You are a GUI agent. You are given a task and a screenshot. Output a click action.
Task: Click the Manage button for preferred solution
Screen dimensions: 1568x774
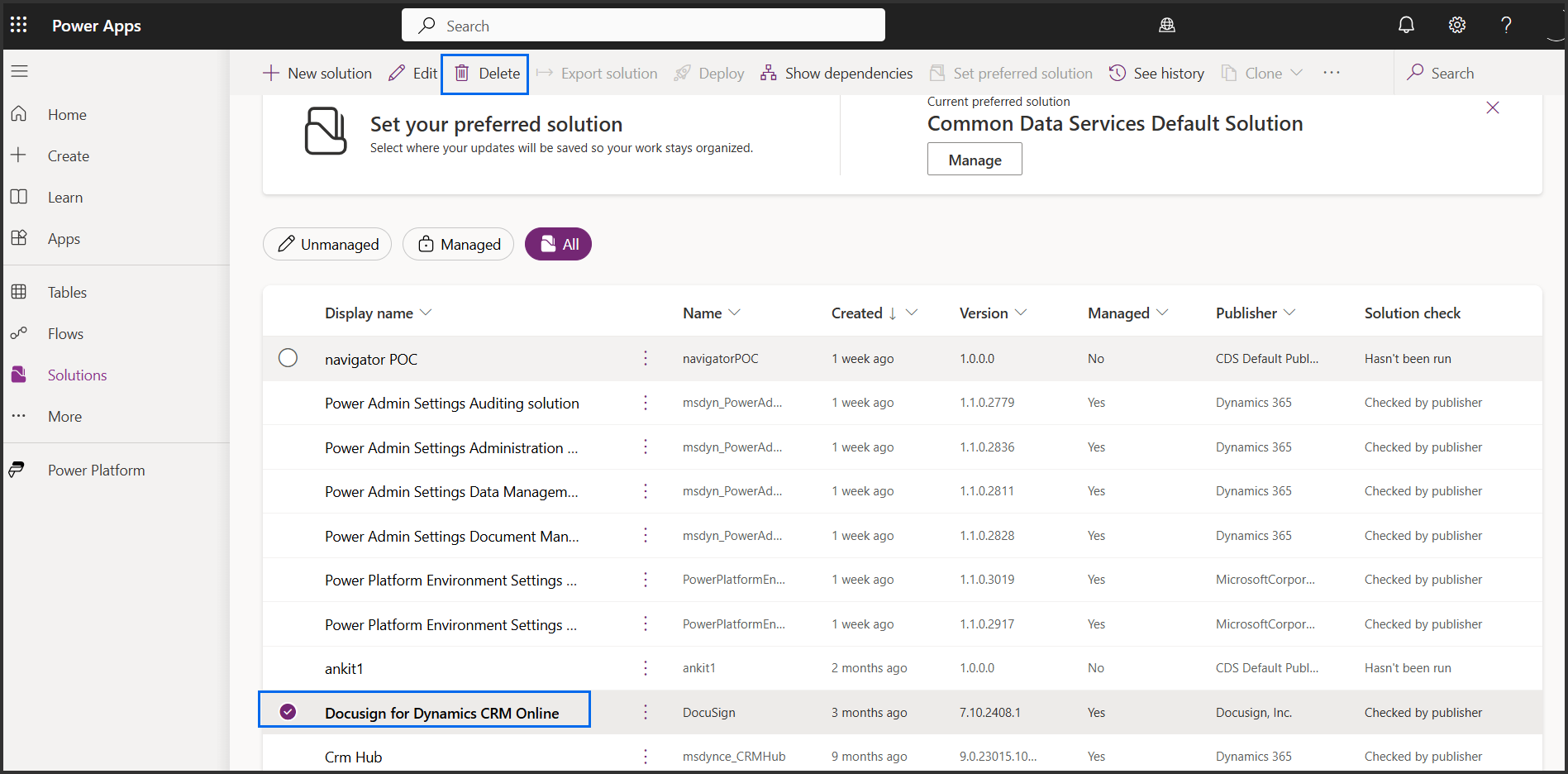click(x=974, y=159)
